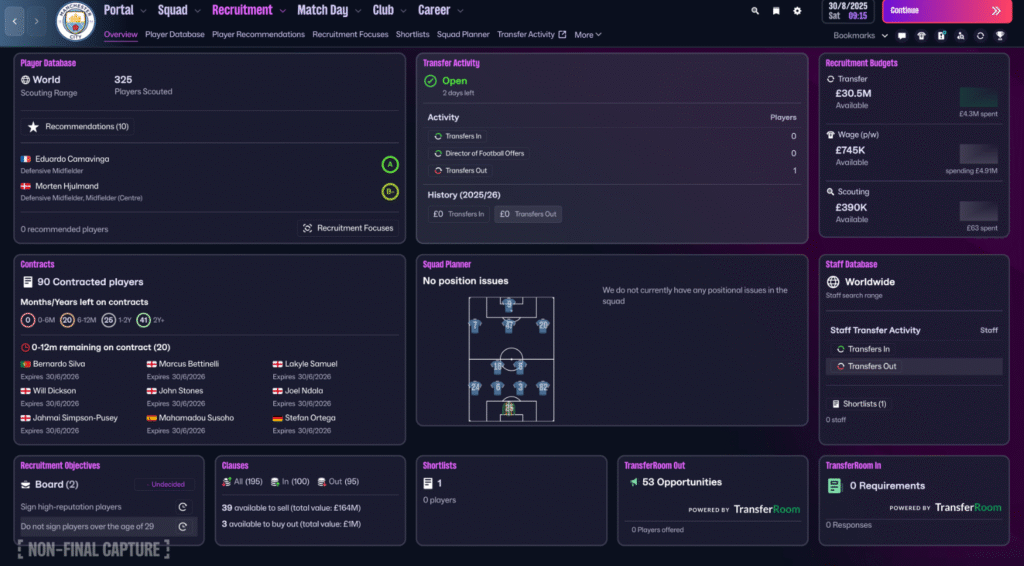Viewport: 1024px width, 566px height.
Task: Click the refresh icon beside 'Sign high-reputation players'
Action: 183,508
